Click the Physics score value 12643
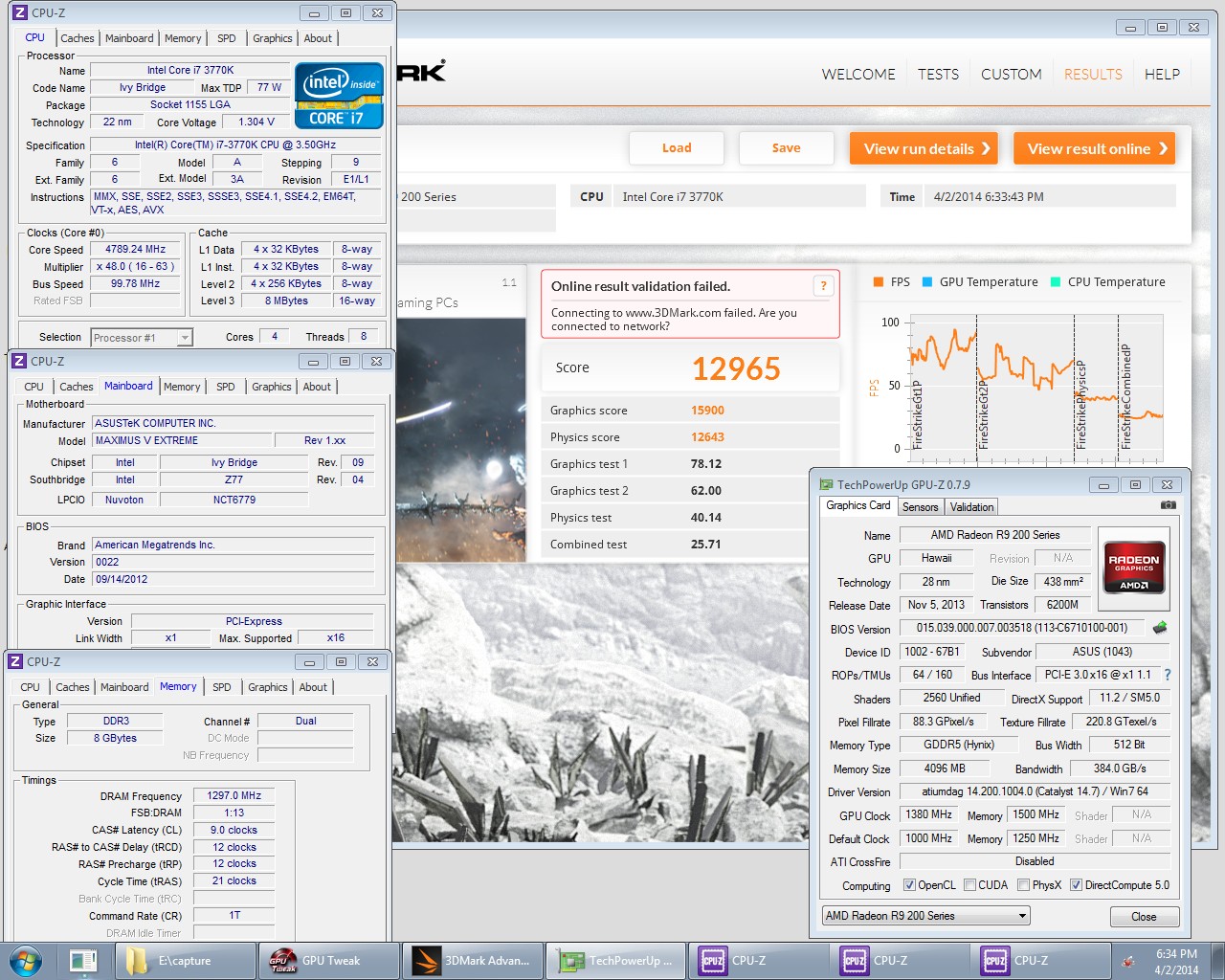 coord(707,437)
